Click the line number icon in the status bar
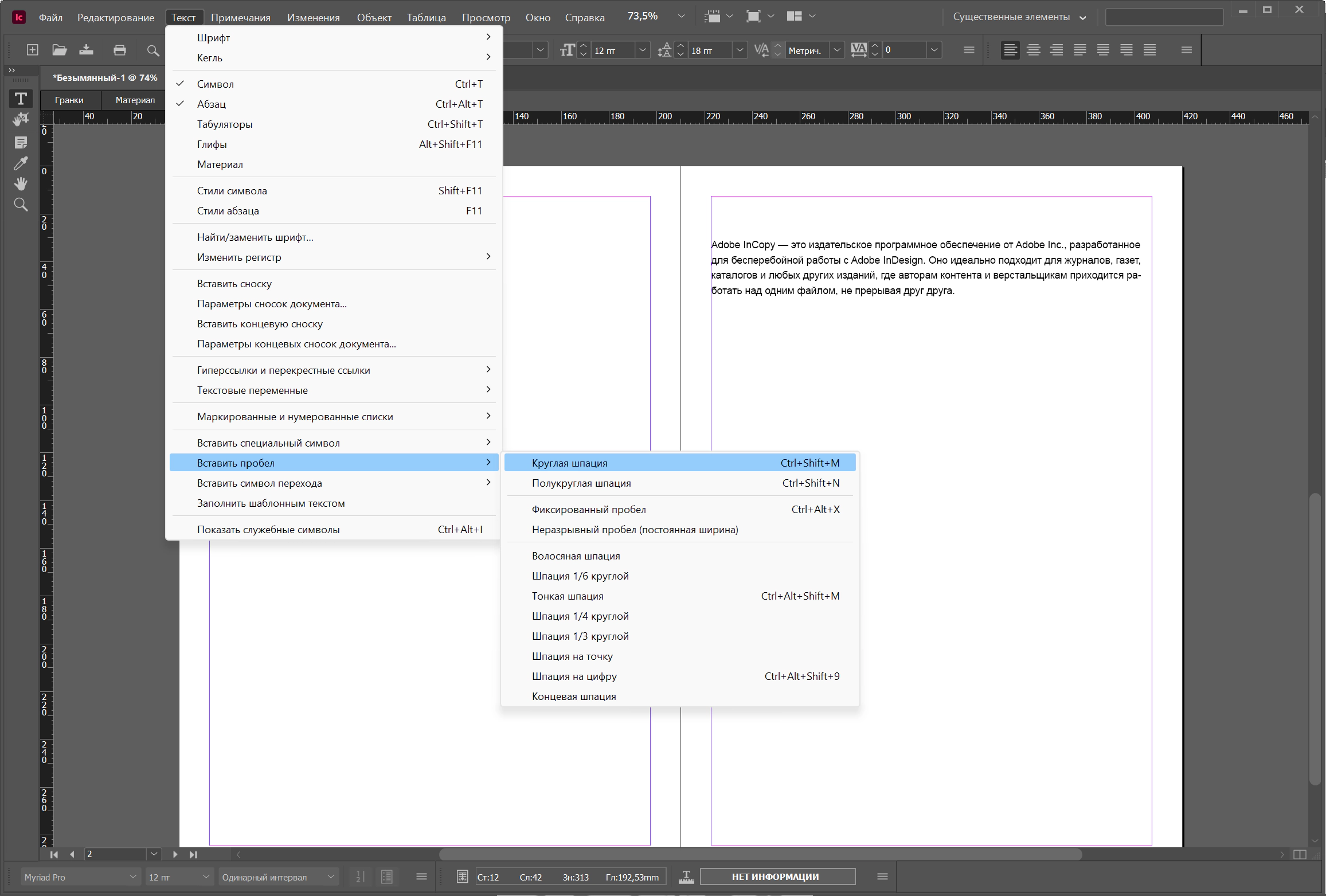Screen dimensions: 1326x896 (360, 877)
